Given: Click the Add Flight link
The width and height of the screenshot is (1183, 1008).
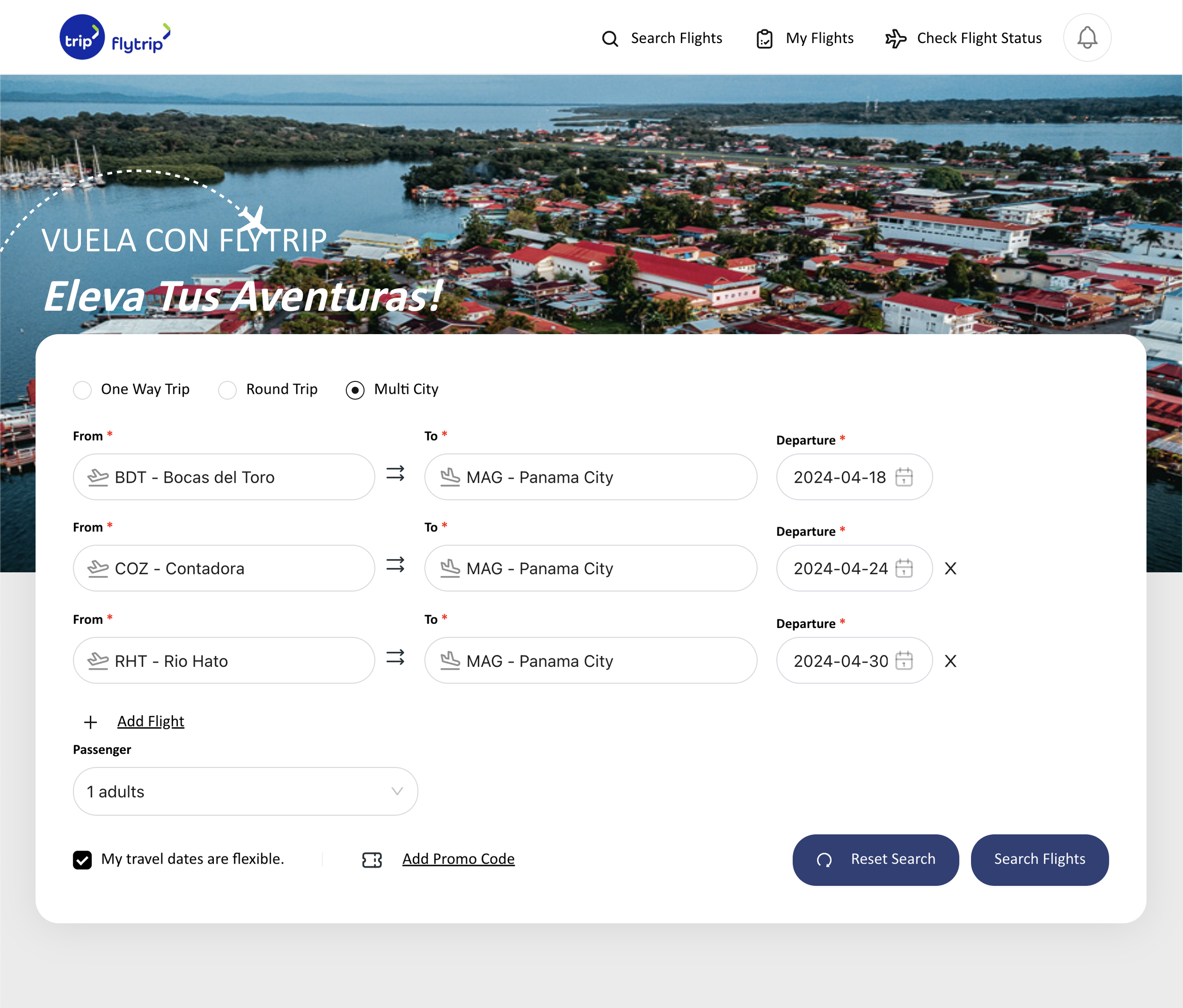Looking at the screenshot, I should pos(151,721).
